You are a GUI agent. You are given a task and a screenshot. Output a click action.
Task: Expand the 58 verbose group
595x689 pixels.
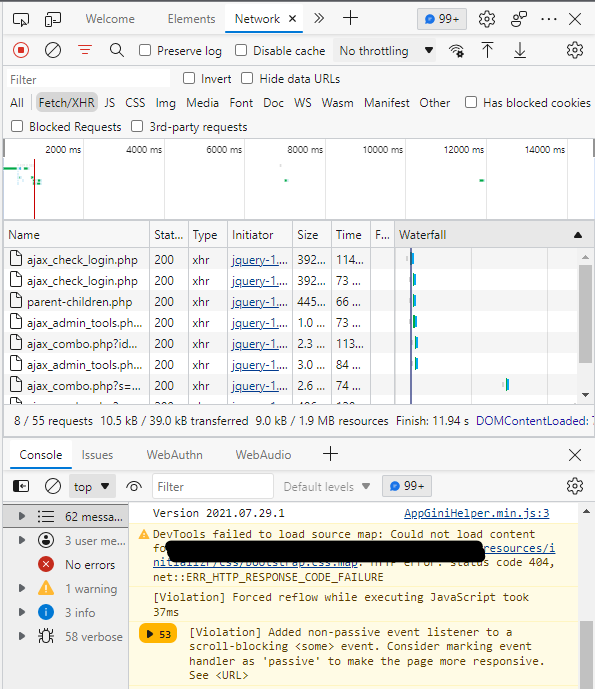(x=22, y=636)
